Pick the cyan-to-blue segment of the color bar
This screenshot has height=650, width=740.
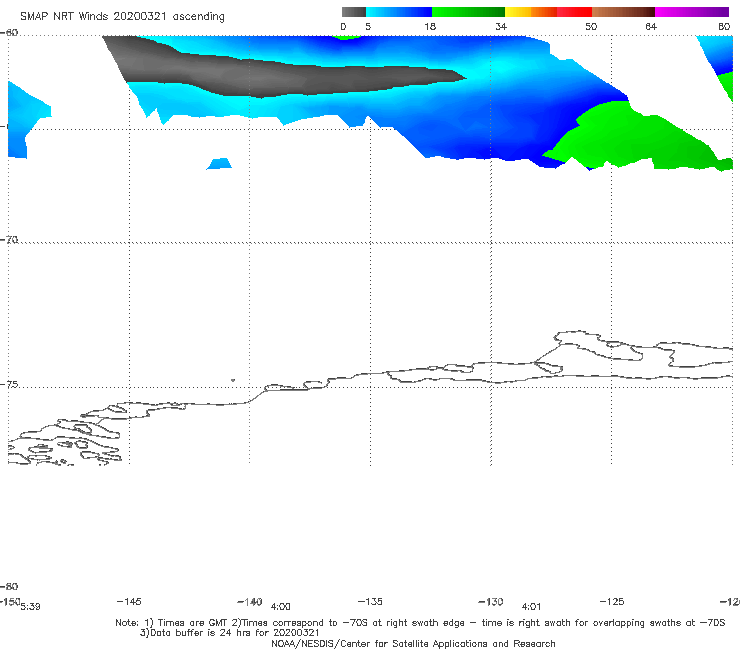399,12
